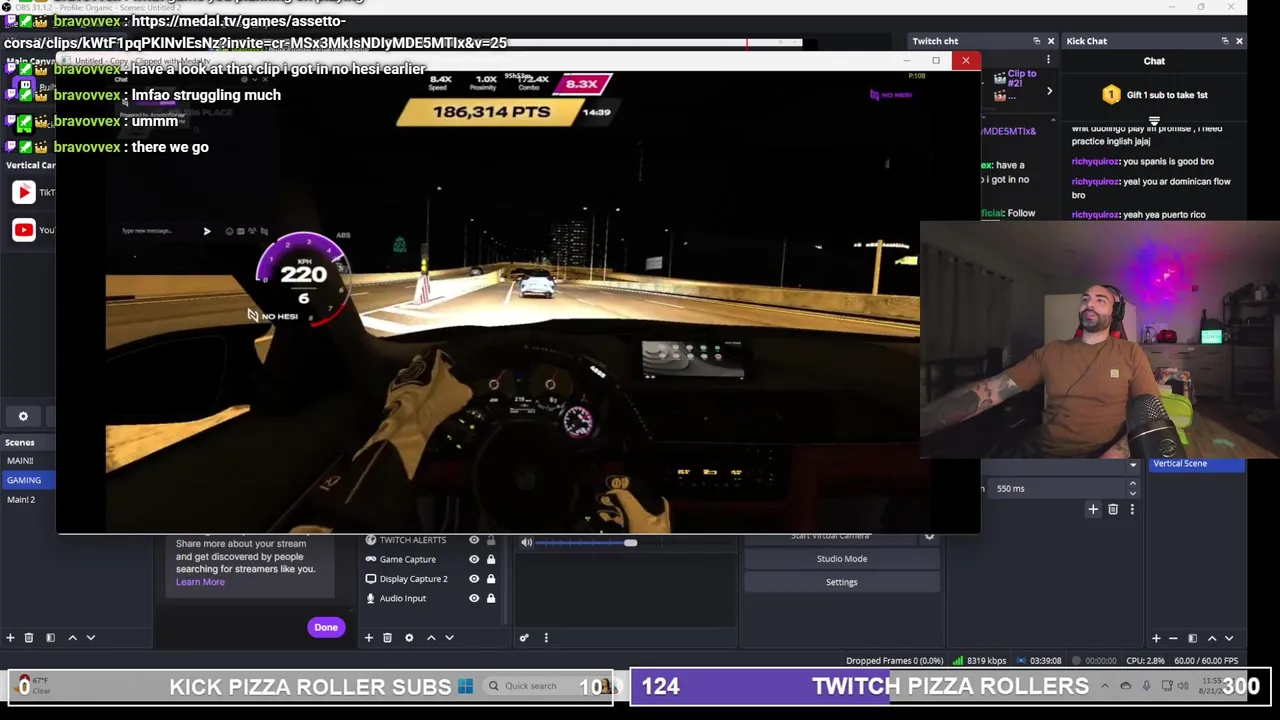Add a new source with plus icon

click(x=368, y=637)
